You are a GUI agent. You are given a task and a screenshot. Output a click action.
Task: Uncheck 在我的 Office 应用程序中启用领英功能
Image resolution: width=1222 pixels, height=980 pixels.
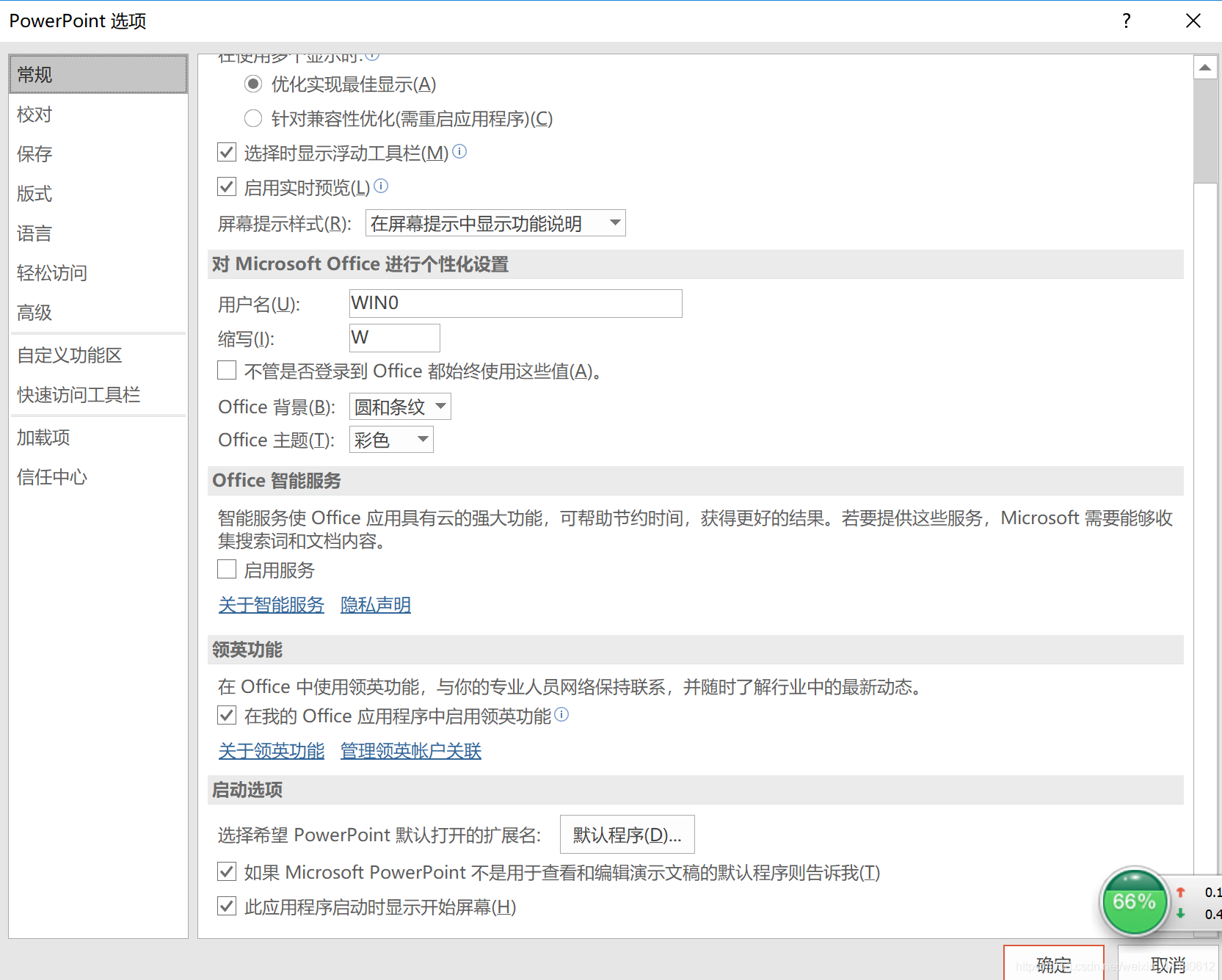click(227, 715)
